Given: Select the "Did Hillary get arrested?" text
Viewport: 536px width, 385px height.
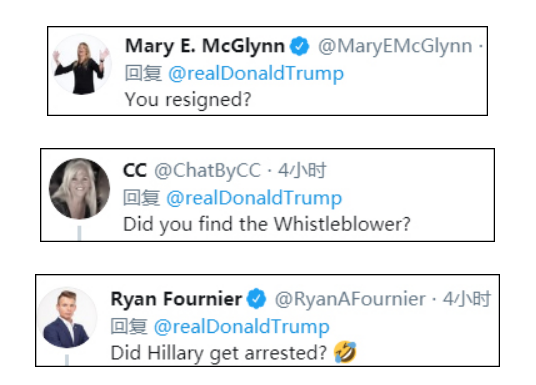Looking at the screenshot, I should (219, 353).
